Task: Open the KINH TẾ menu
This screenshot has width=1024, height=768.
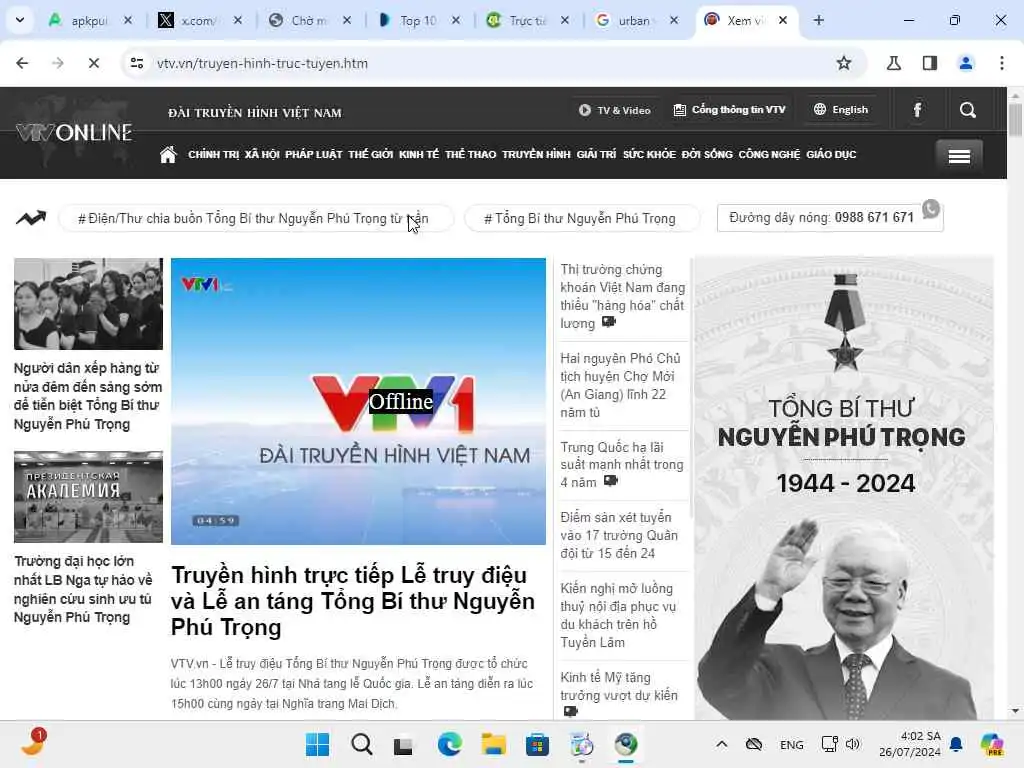Action: (x=419, y=155)
